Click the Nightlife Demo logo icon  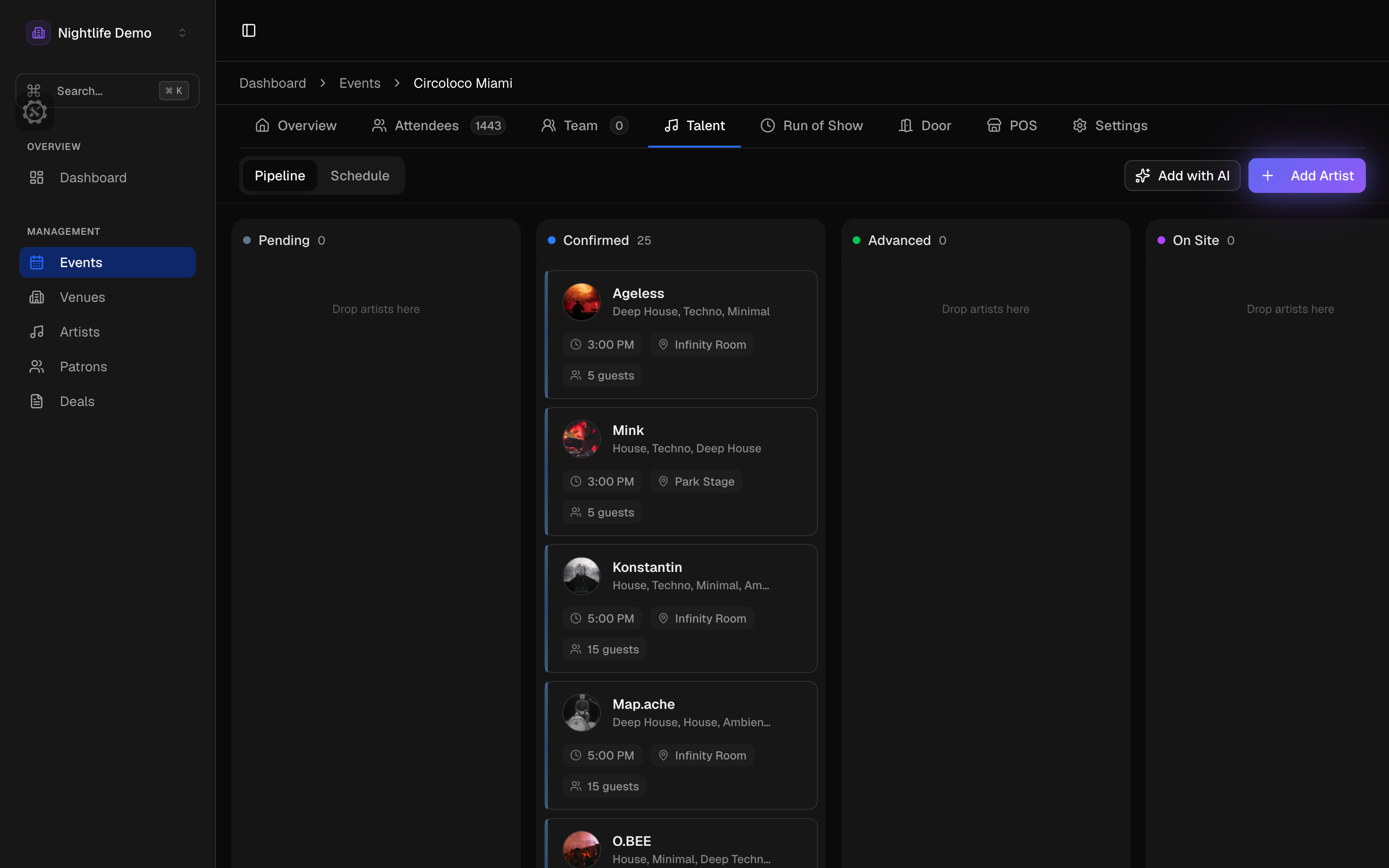point(39,33)
